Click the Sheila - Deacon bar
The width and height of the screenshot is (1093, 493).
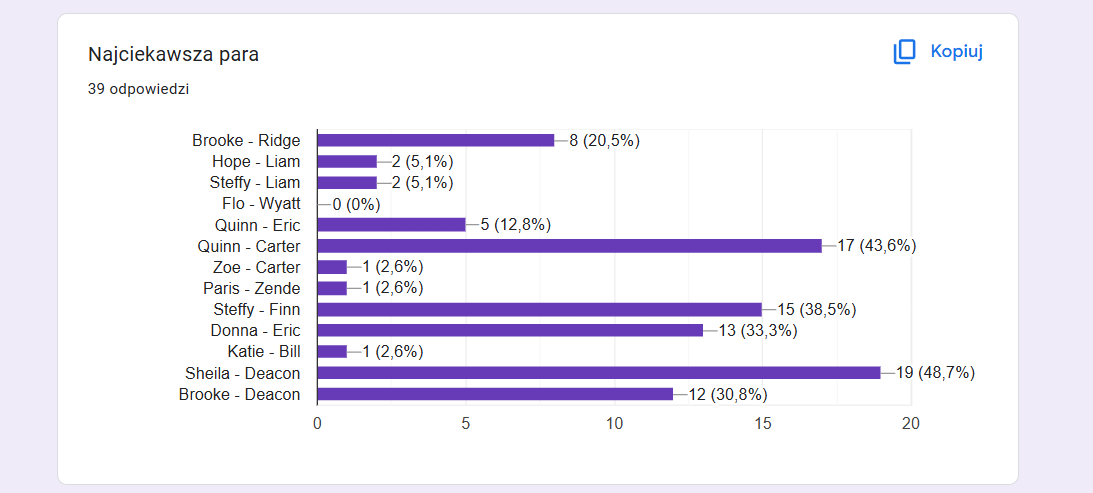coord(599,373)
